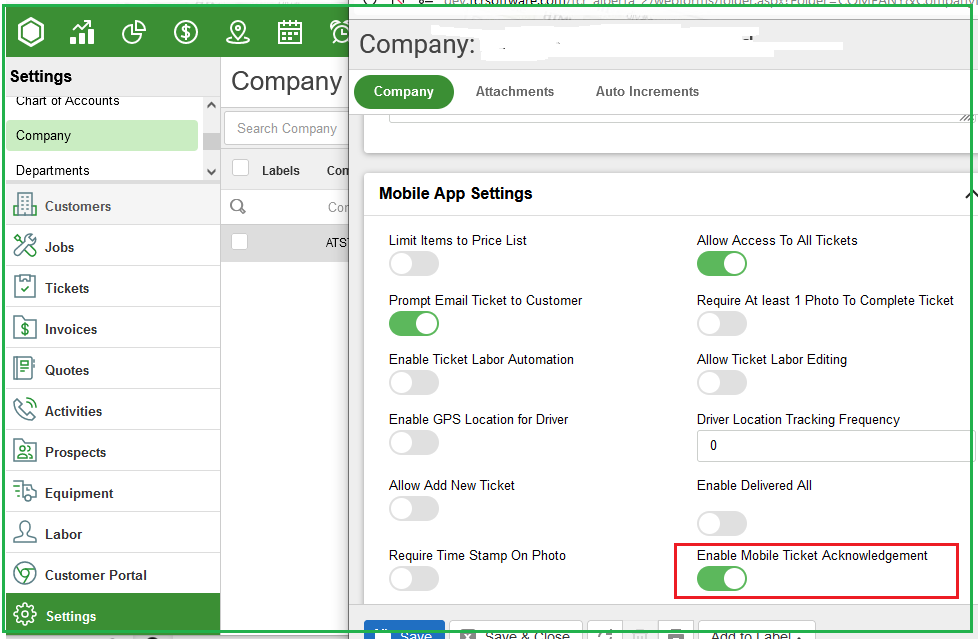Click the up arrow of settings list

coord(211,105)
